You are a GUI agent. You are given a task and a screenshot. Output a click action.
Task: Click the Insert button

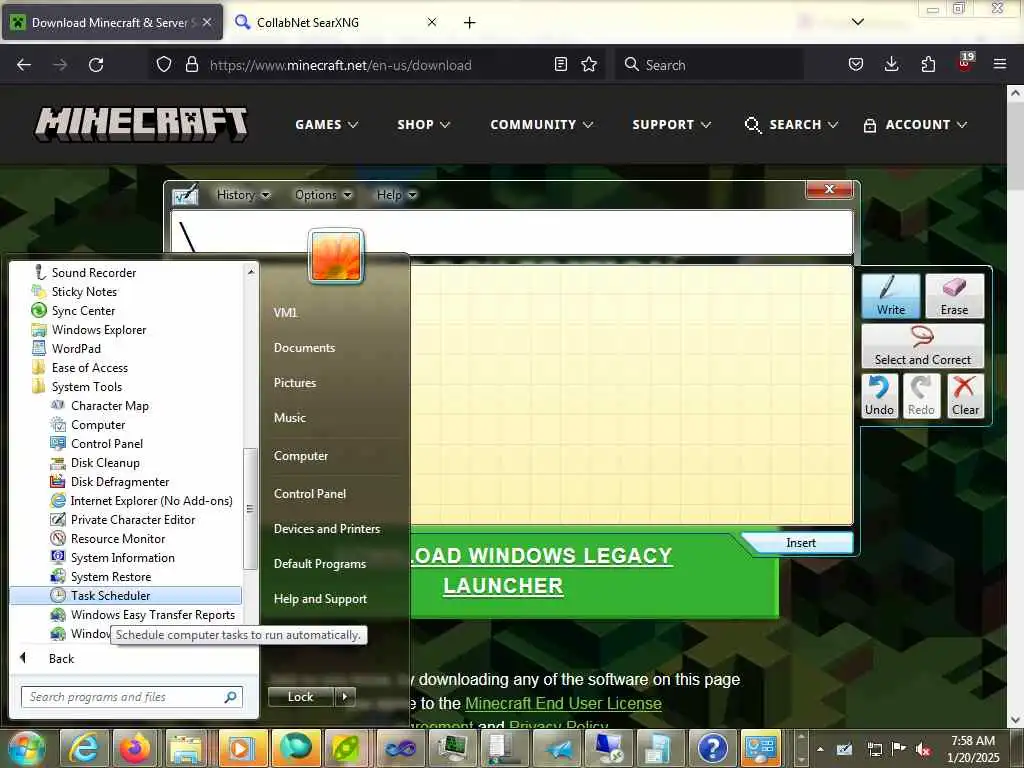click(801, 543)
